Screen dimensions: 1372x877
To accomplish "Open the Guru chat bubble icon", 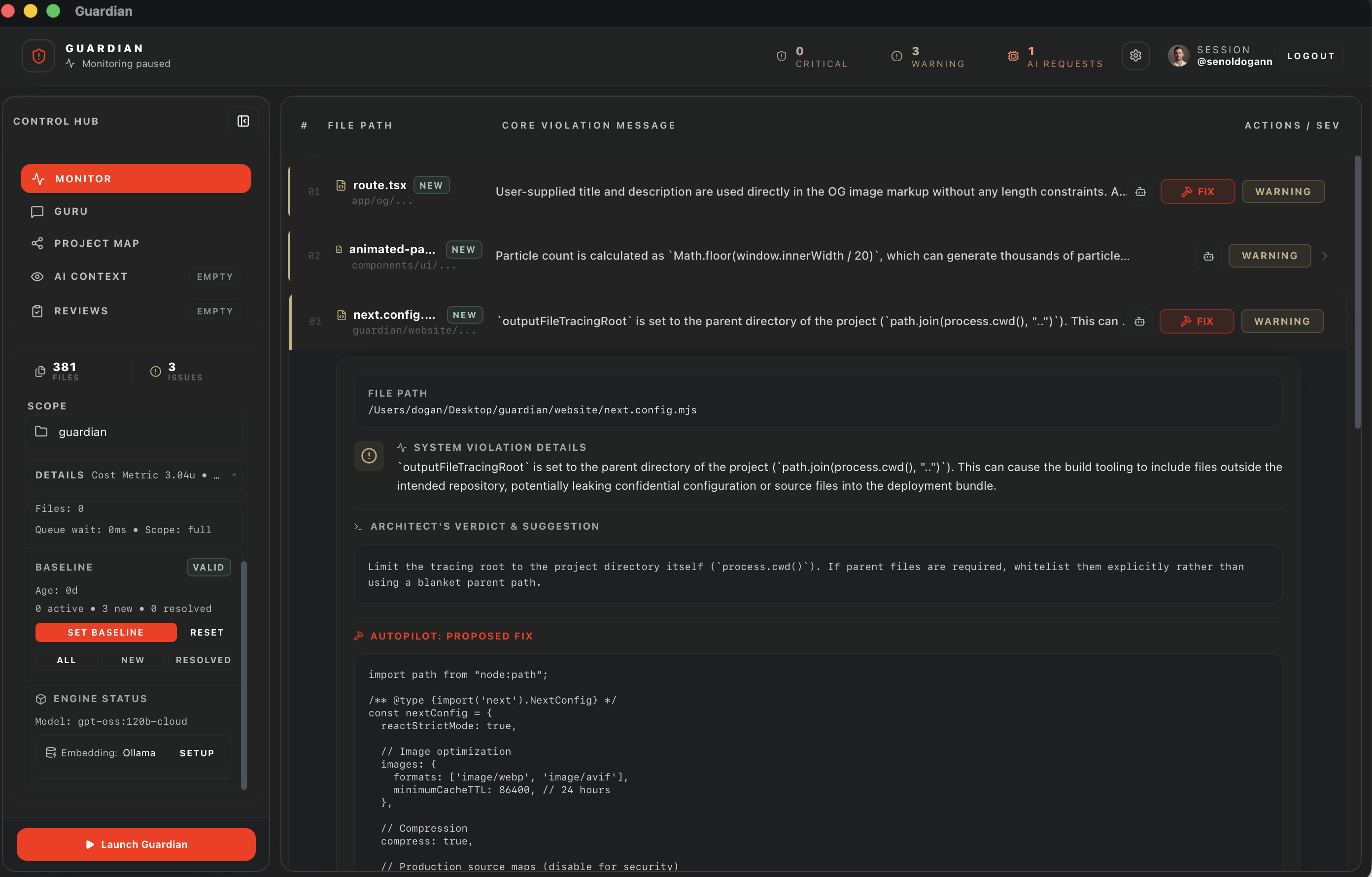I will pos(37,211).
